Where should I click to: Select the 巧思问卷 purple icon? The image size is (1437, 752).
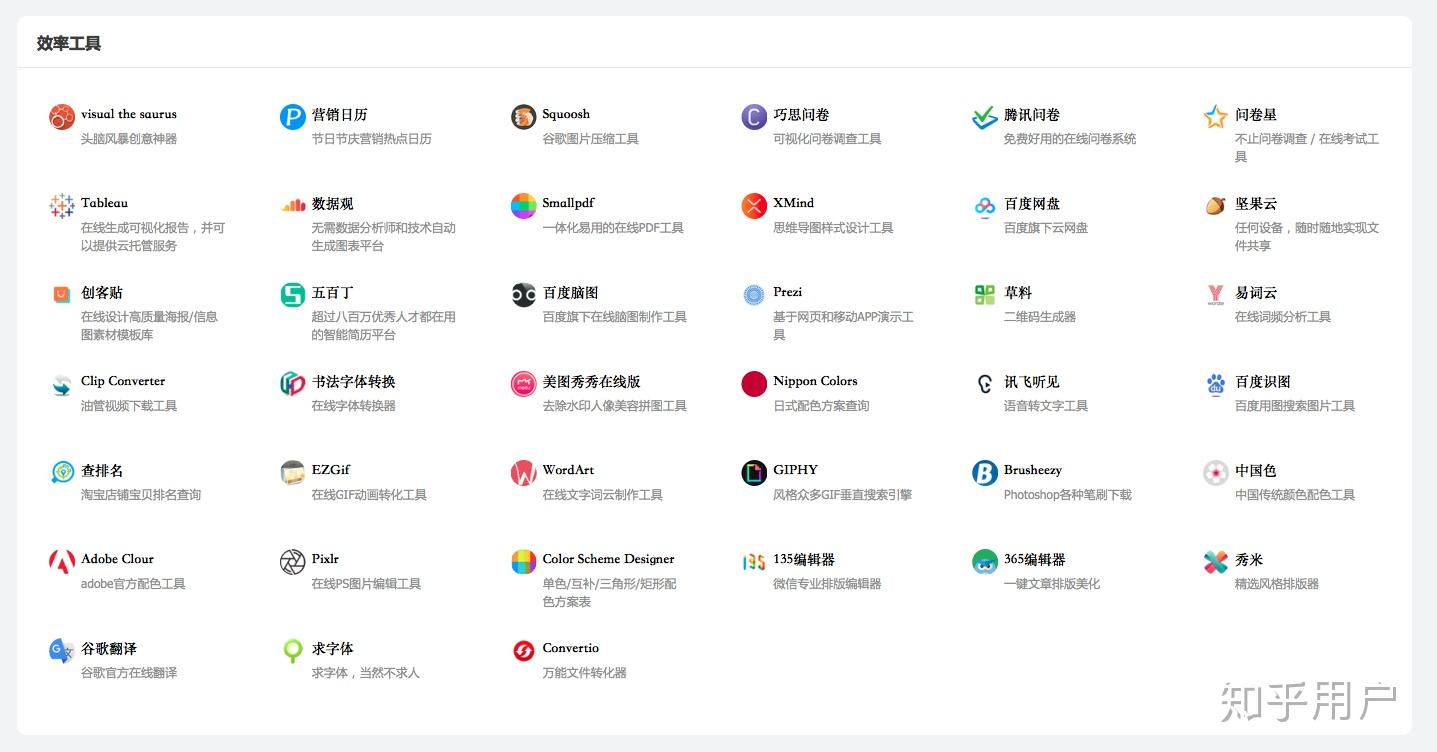click(754, 117)
